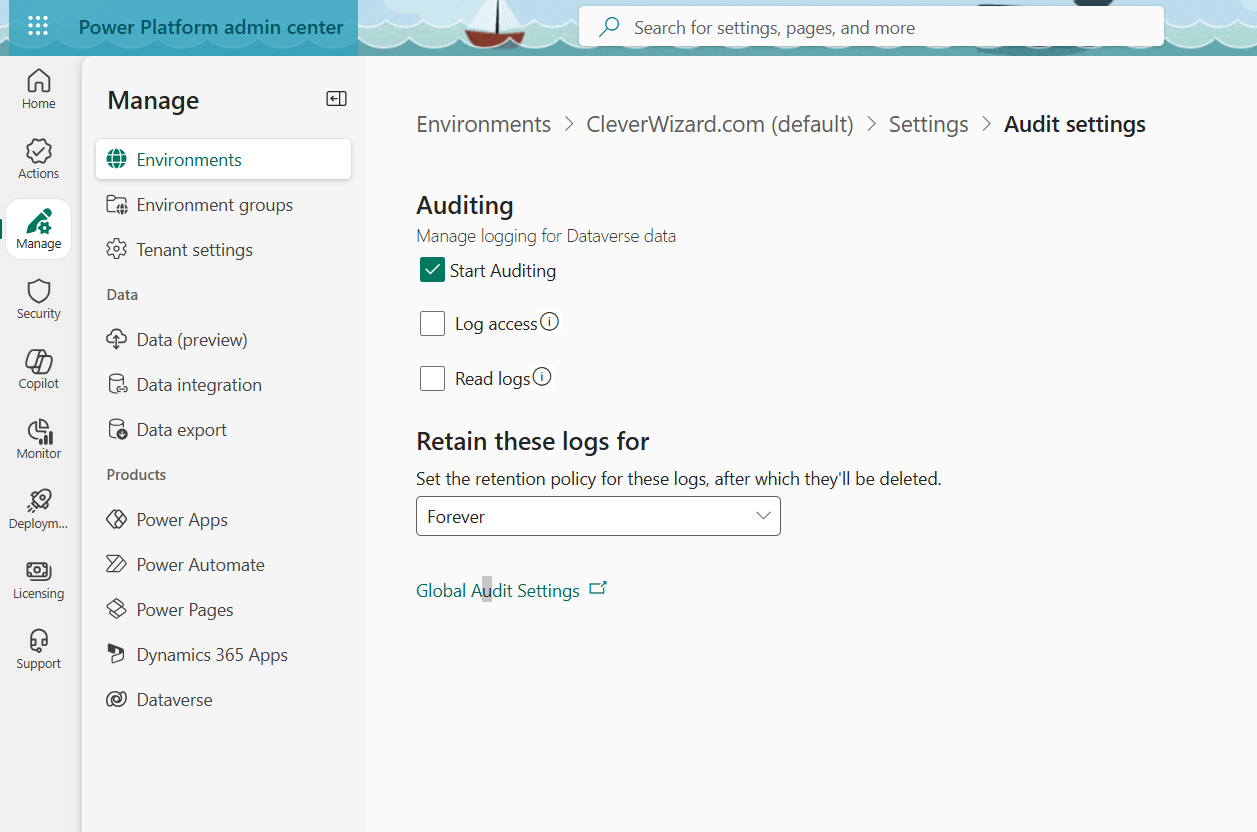
Task: Open the Deployment rocket icon
Action: 39,501
